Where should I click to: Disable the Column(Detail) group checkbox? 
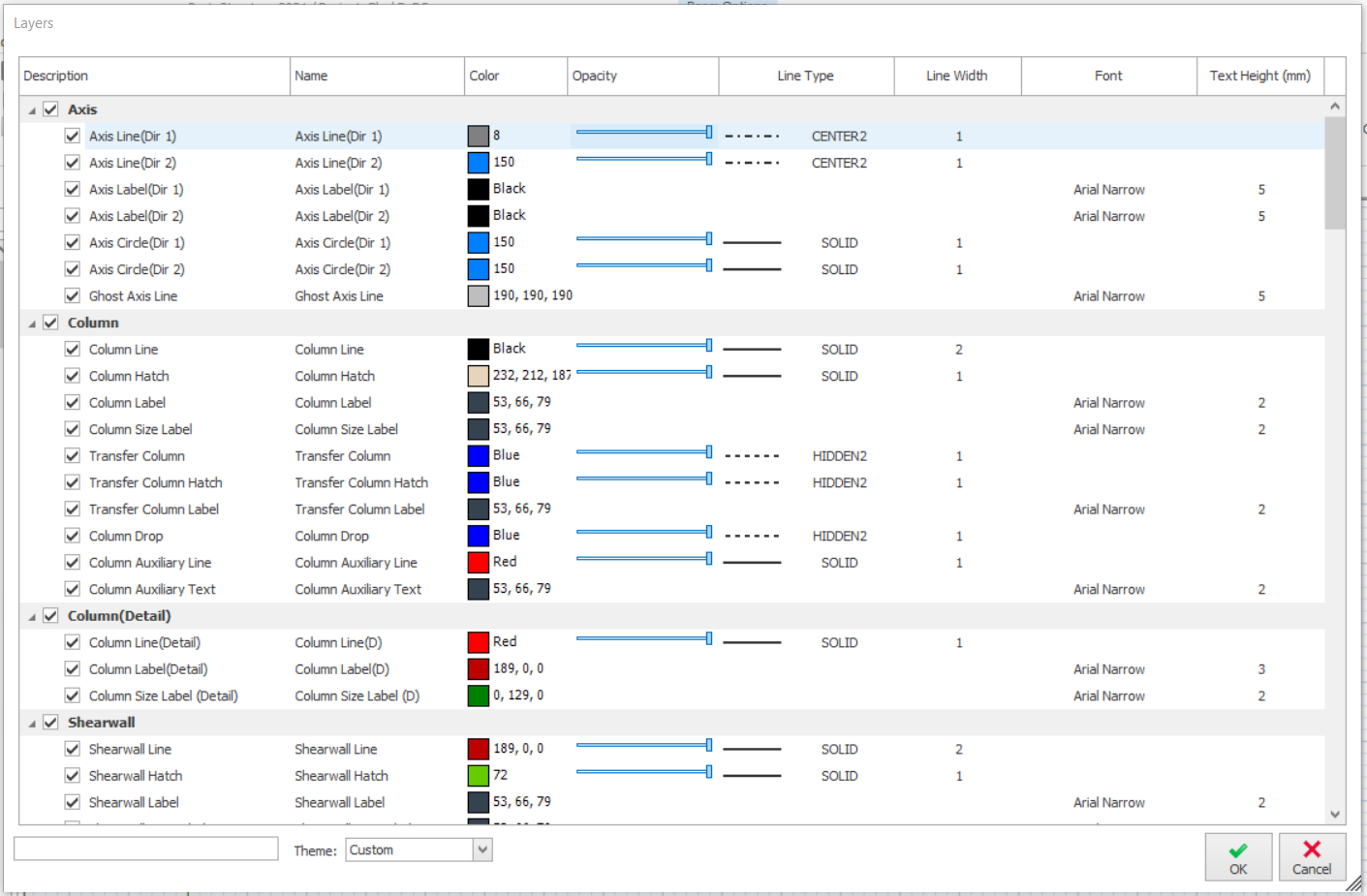pos(50,616)
